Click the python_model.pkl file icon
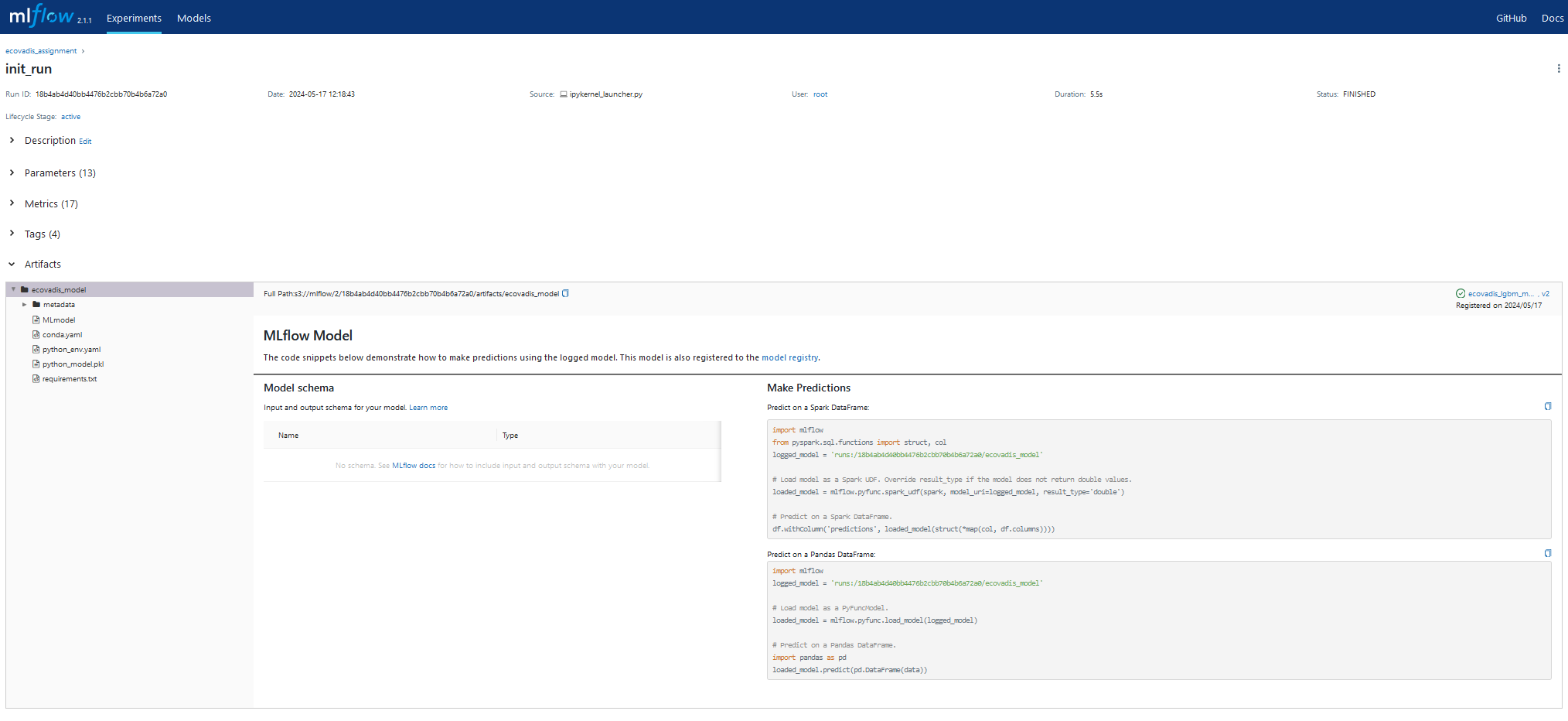Image resolution: width=1568 pixels, height=721 pixels. (x=36, y=364)
